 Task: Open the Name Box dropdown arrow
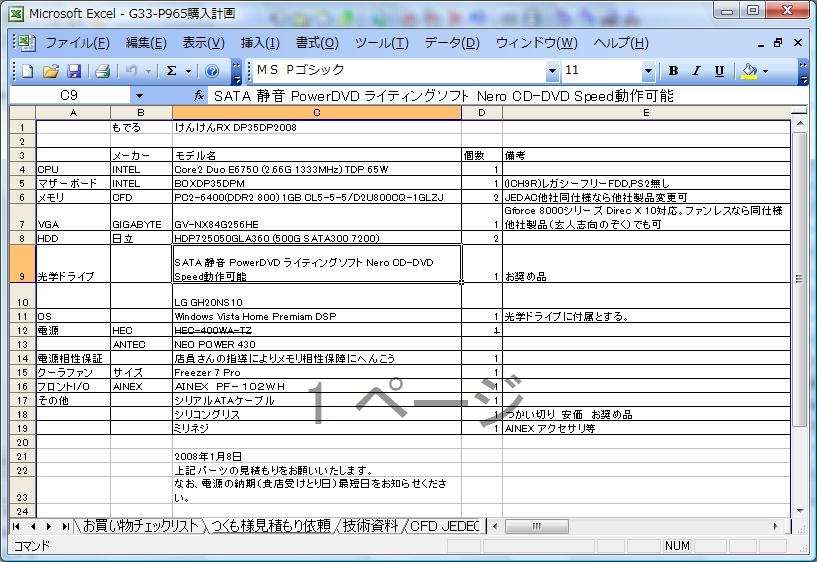(x=139, y=96)
